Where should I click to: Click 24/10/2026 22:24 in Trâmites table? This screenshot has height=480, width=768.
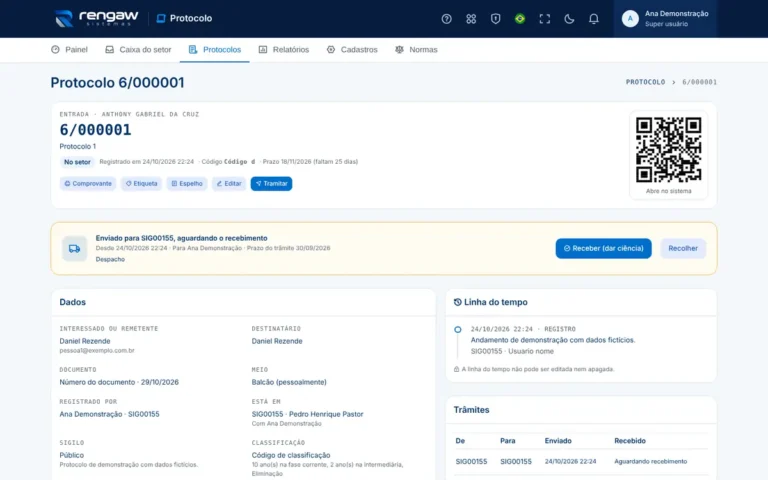(571, 461)
